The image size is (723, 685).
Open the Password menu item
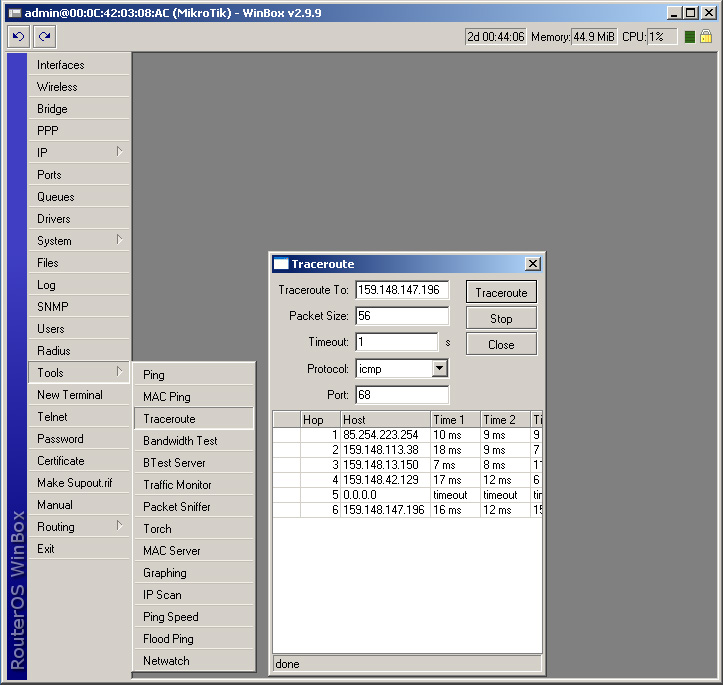pos(79,439)
